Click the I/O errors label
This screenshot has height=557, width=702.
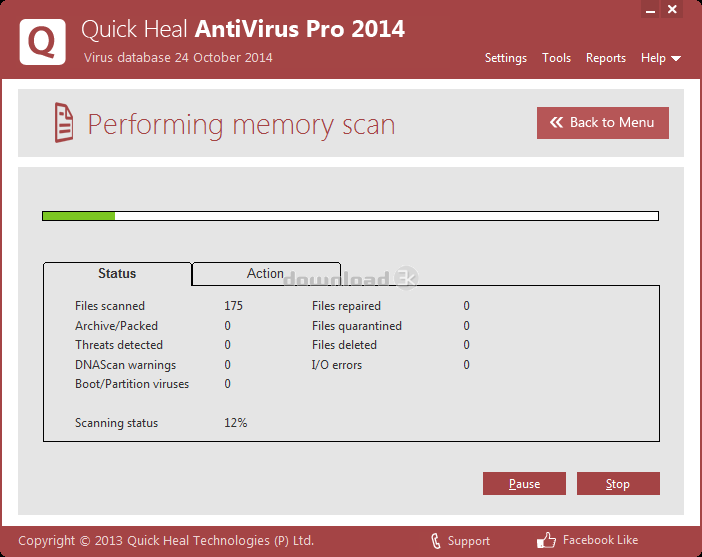point(337,365)
